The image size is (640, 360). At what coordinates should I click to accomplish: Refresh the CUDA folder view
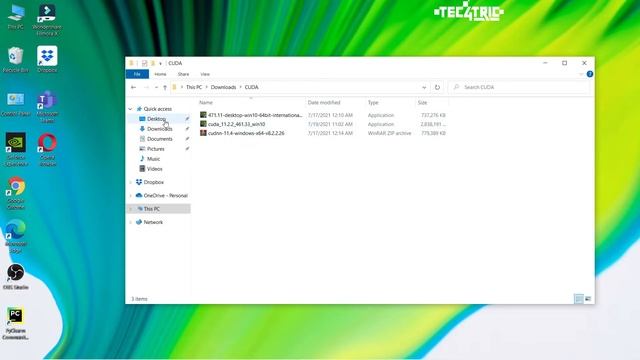pos(437,87)
